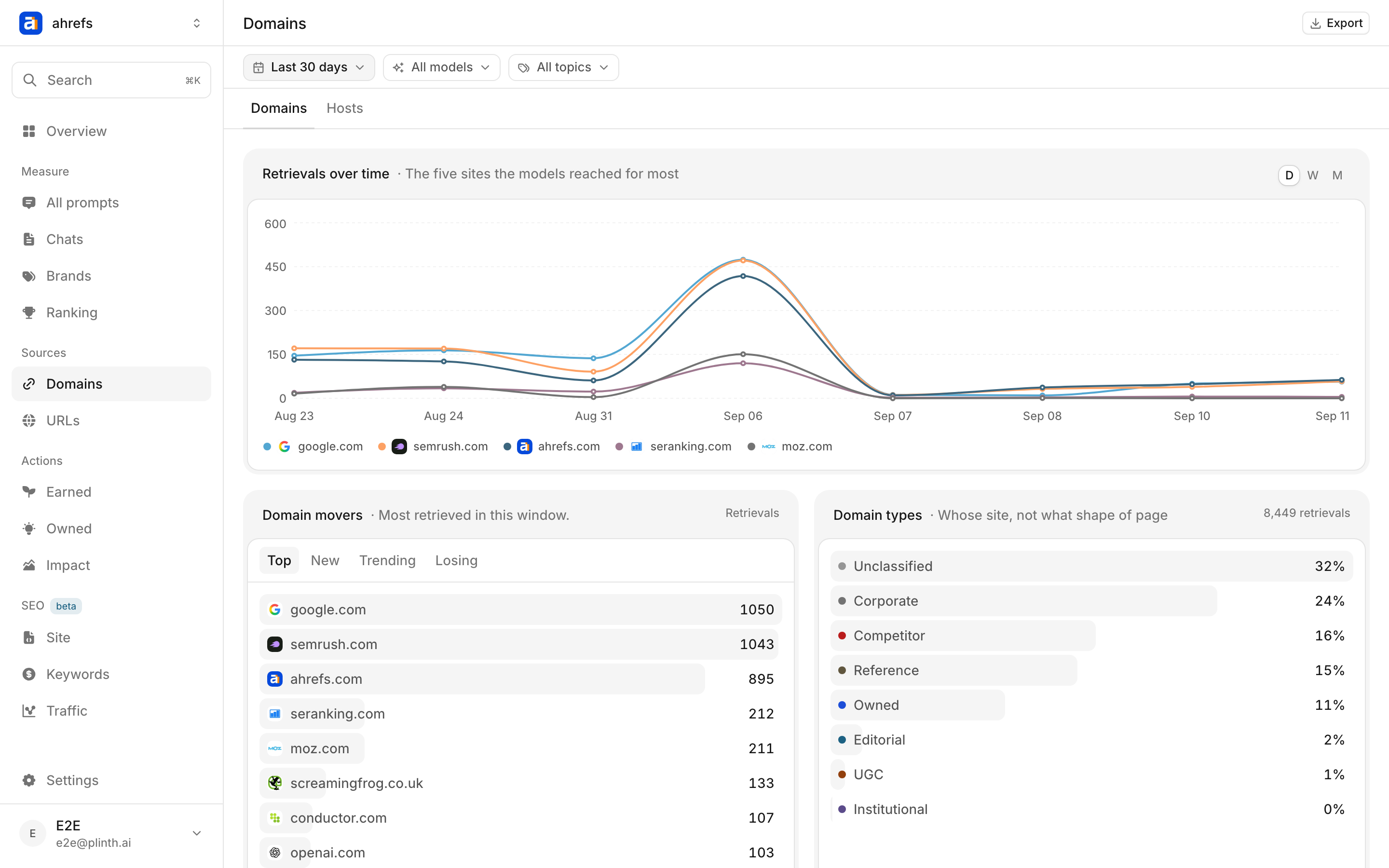Click the semrush.com favicon in movers list

coord(275,645)
